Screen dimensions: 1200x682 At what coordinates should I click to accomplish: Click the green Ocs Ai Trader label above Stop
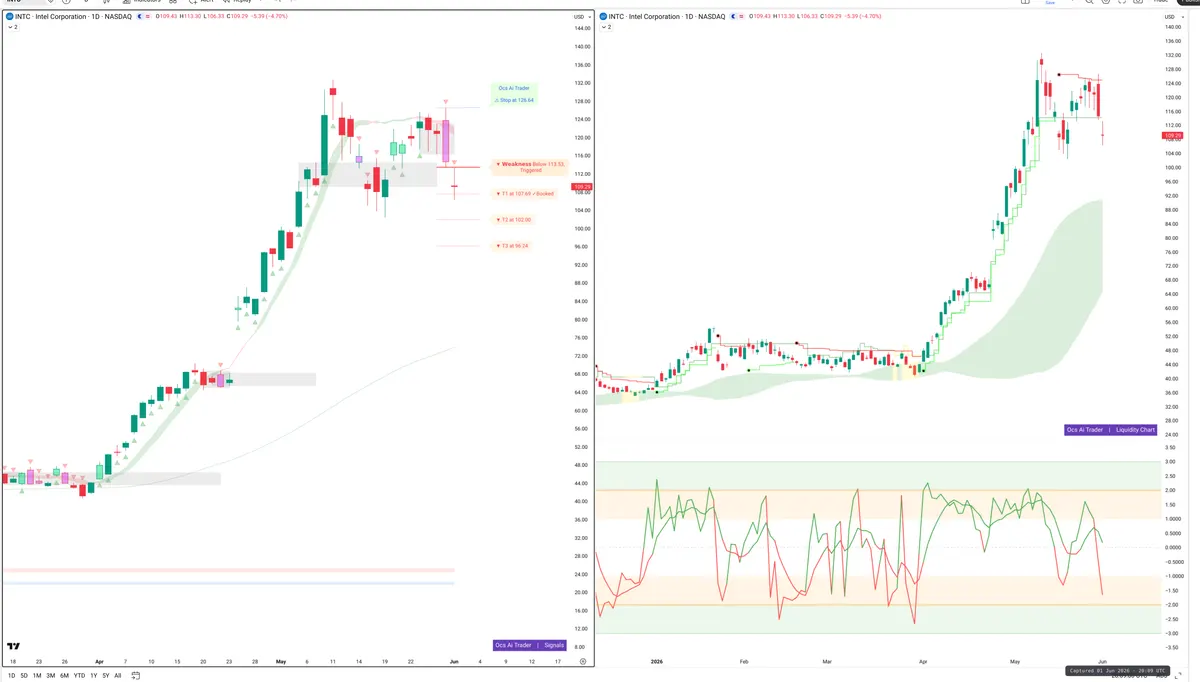point(513,88)
